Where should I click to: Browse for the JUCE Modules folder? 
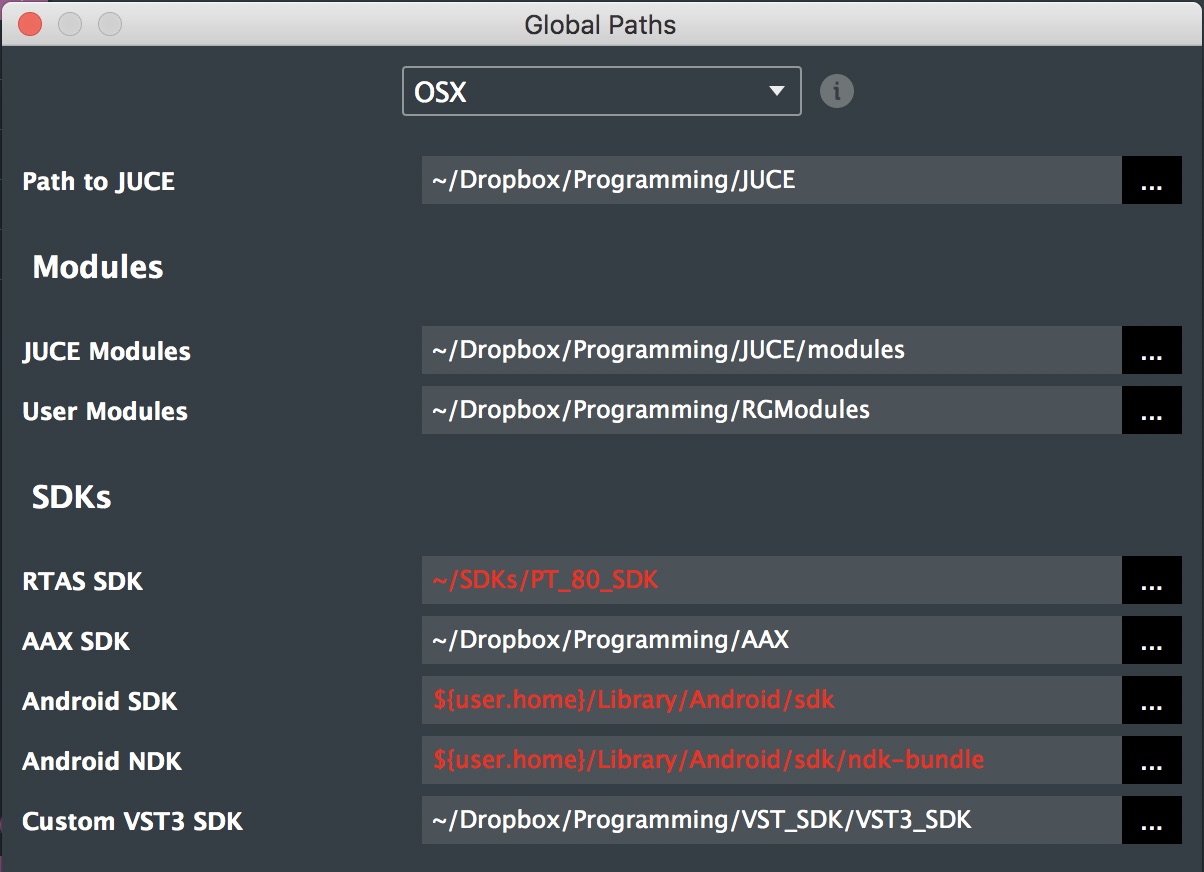[x=1151, y=351]
